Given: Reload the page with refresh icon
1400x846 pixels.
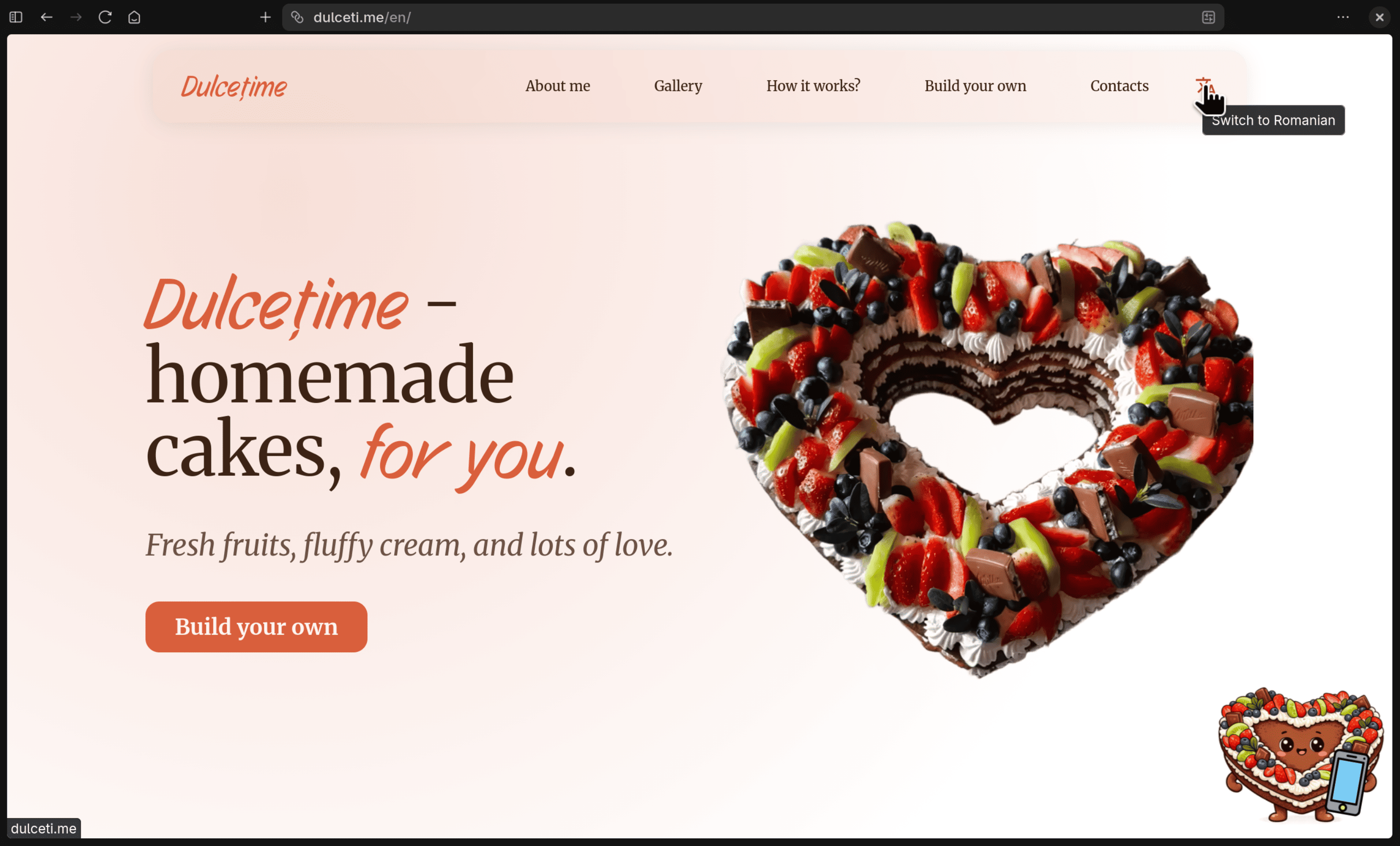Looking at the screenshot, I should pyautogui.click(x=105, y=17).
